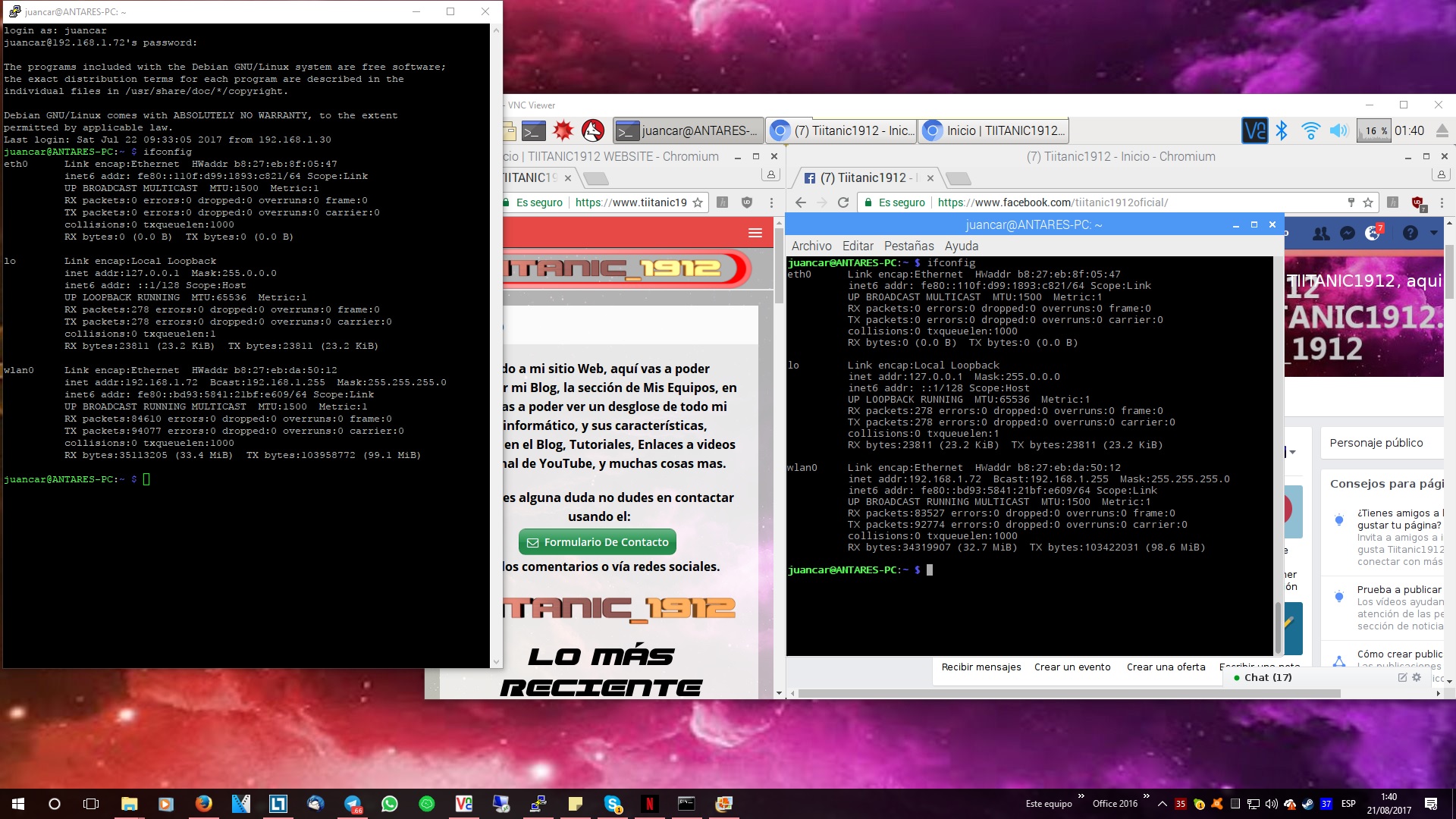1456x819 pixels.
Task: Click the shield extension icon in website Chromium window
Action: pyautogui.click(x=747, y=202)
